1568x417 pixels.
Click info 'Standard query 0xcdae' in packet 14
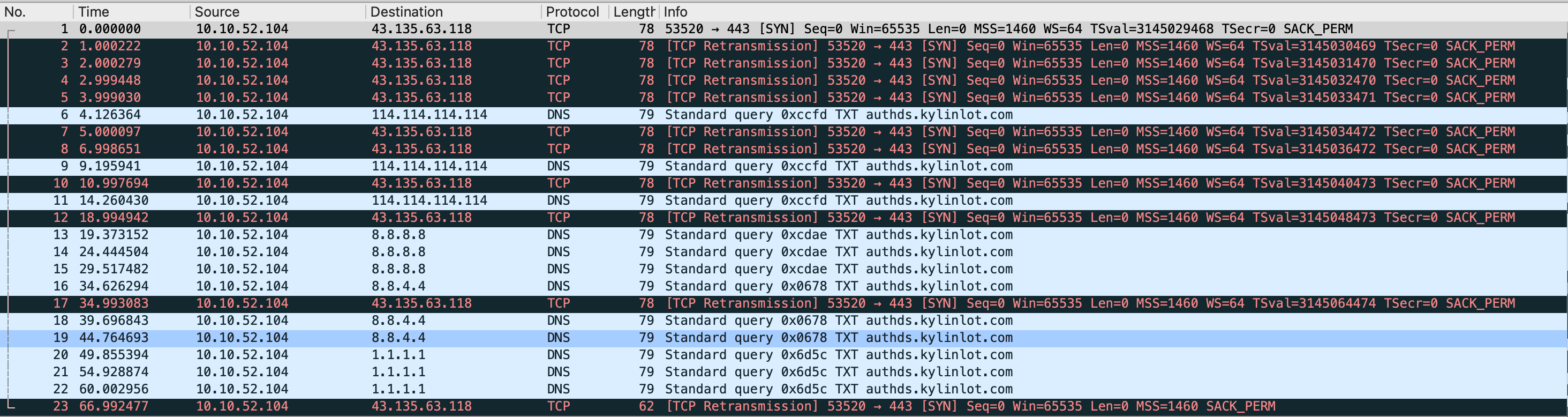(747, 252)
